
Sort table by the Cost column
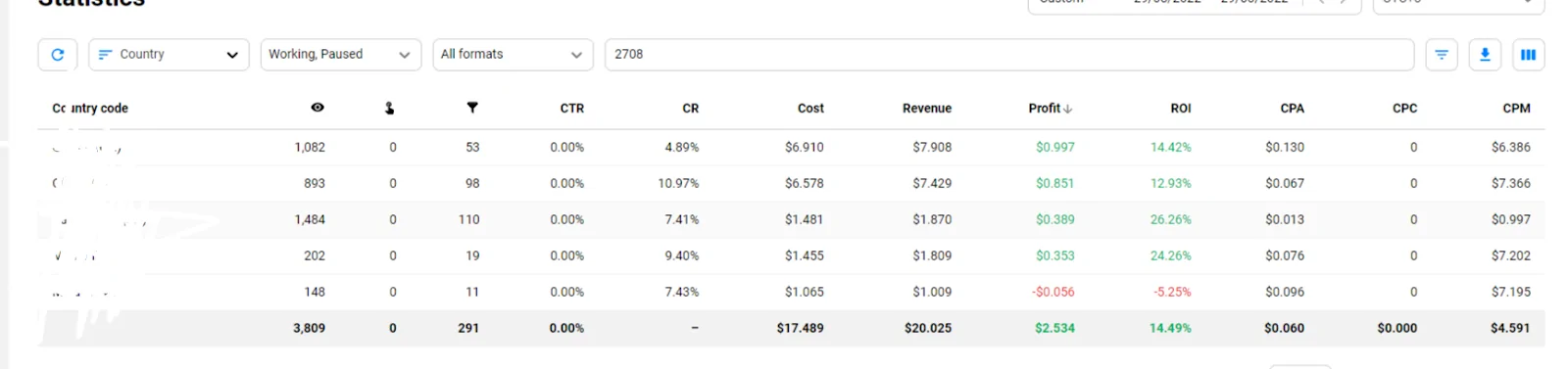810,109
